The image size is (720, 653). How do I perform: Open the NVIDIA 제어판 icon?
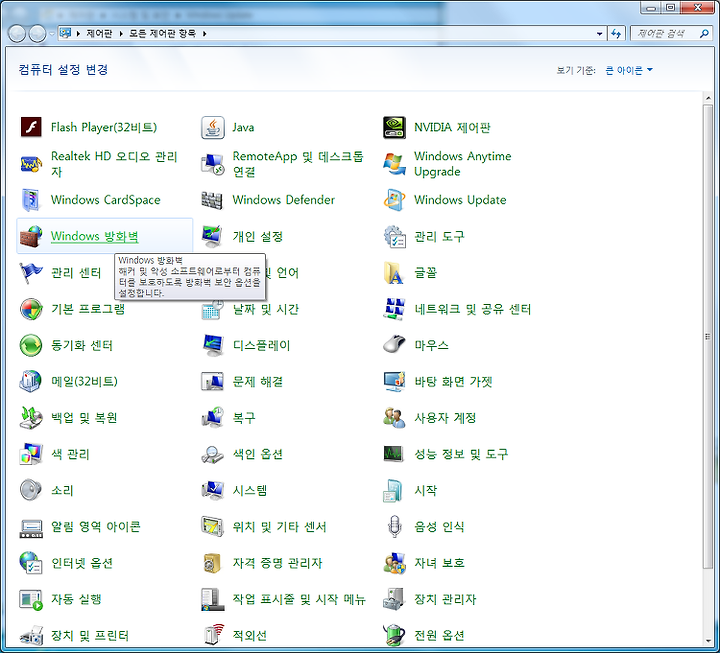pos(394,127)
